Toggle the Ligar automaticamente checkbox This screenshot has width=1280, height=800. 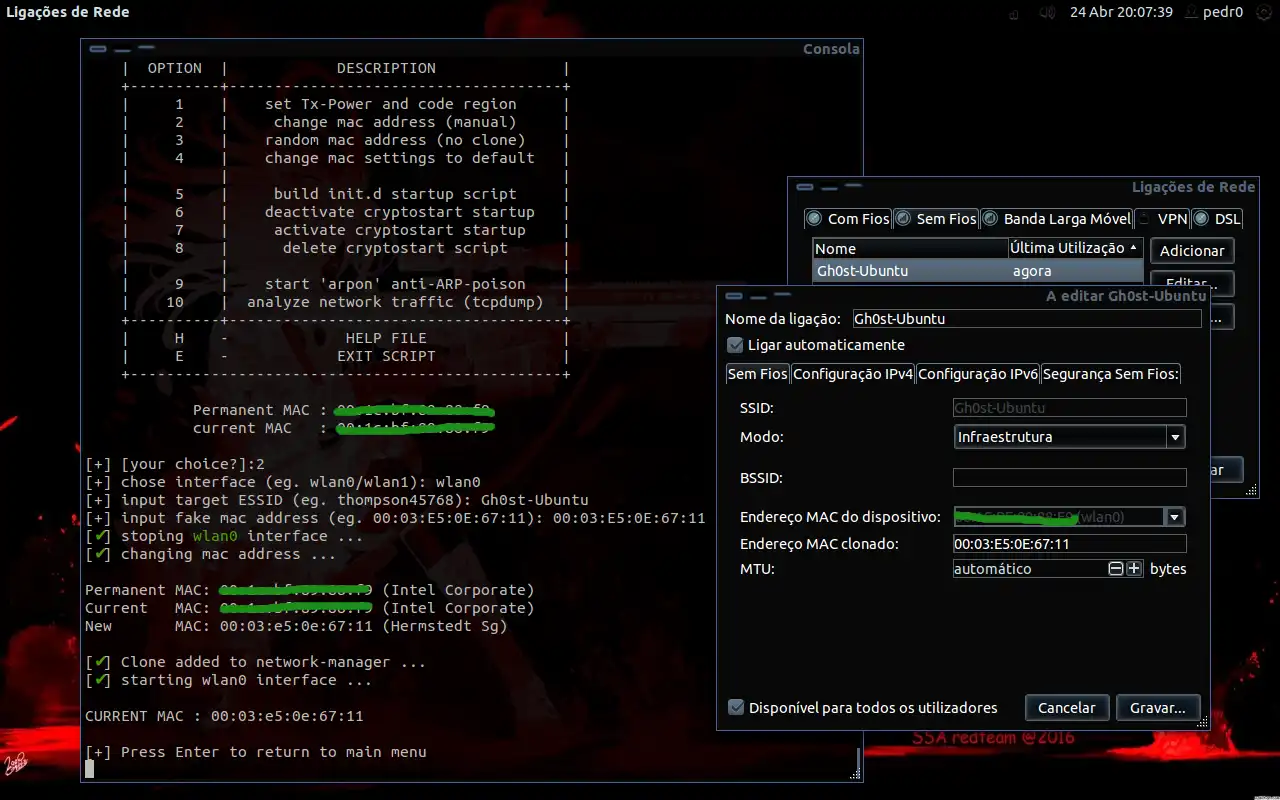(x=735, y=345)
